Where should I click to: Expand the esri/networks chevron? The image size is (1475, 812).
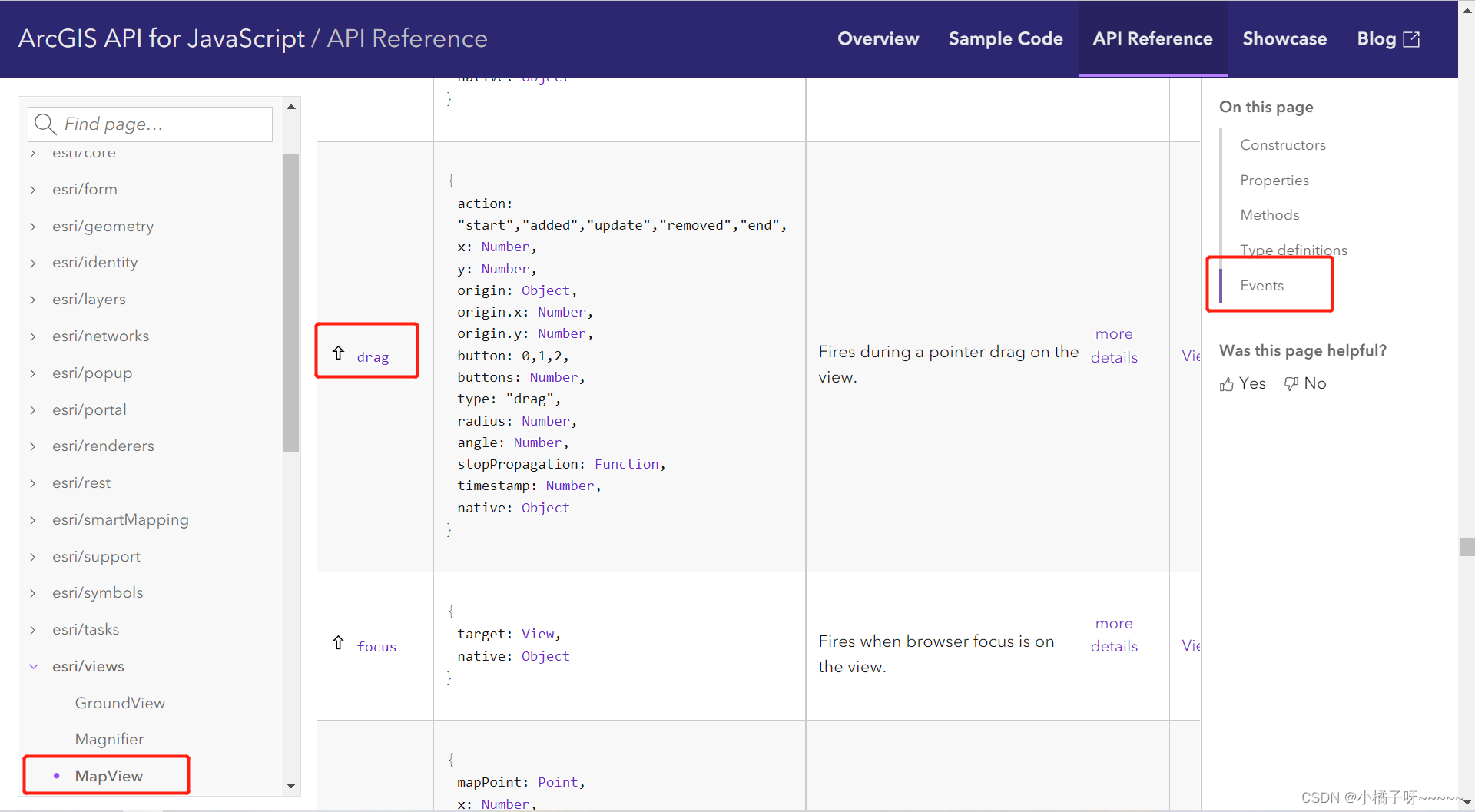[33, 336]
